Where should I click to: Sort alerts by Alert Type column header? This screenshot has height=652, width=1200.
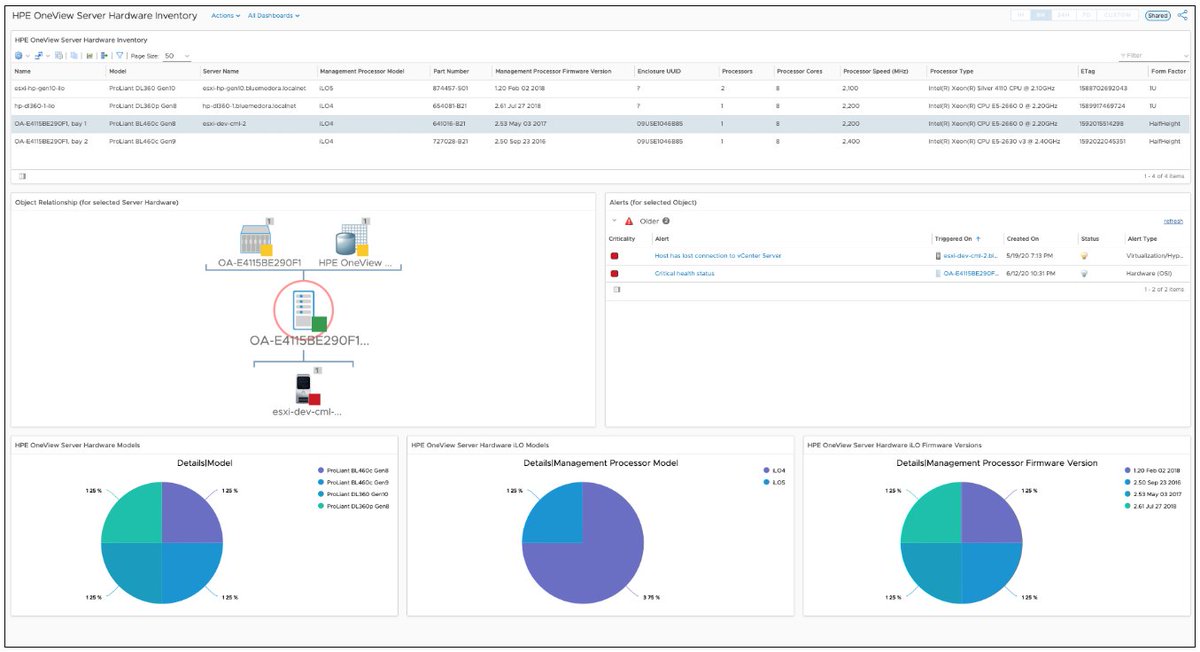[x=1142, y=239]
